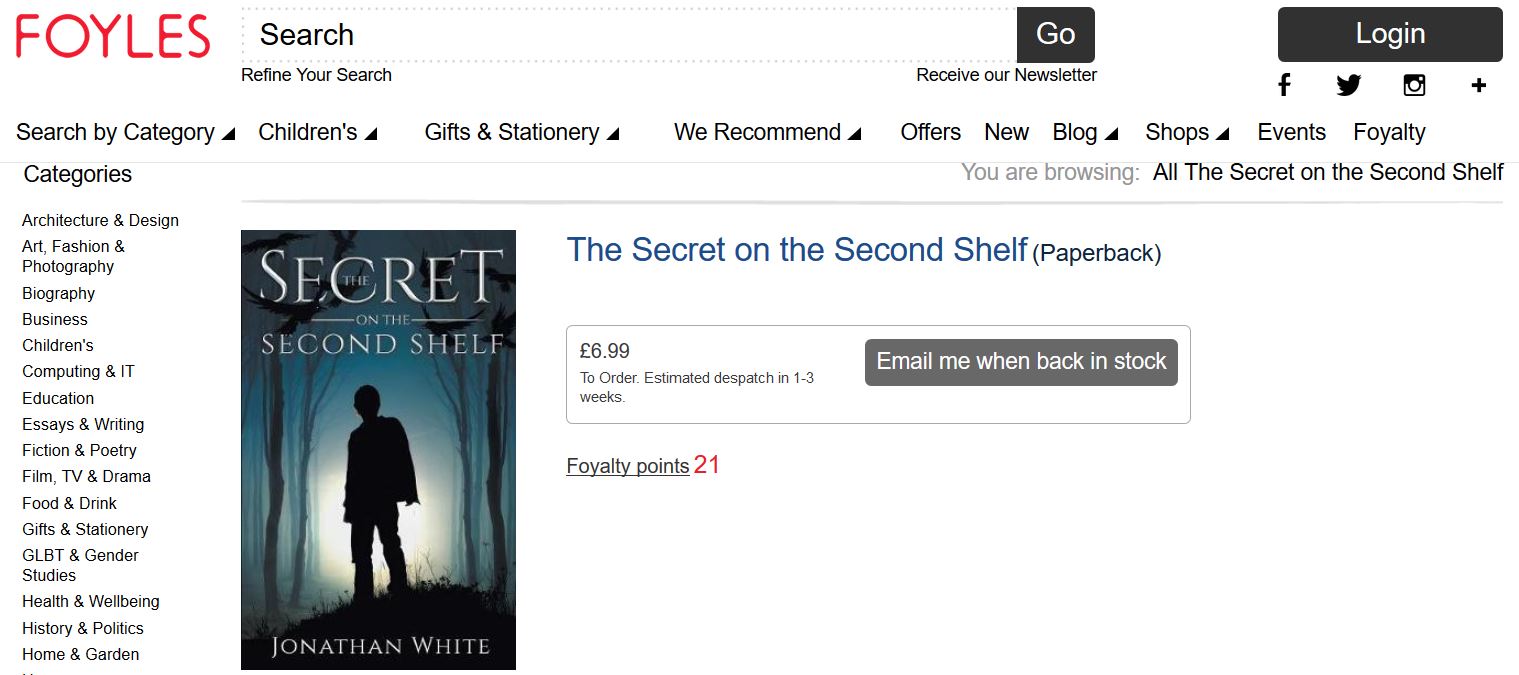Open Foyles Facebook page icon
The width and height of the screenshot is (1519, 675).
[1284, 85]
